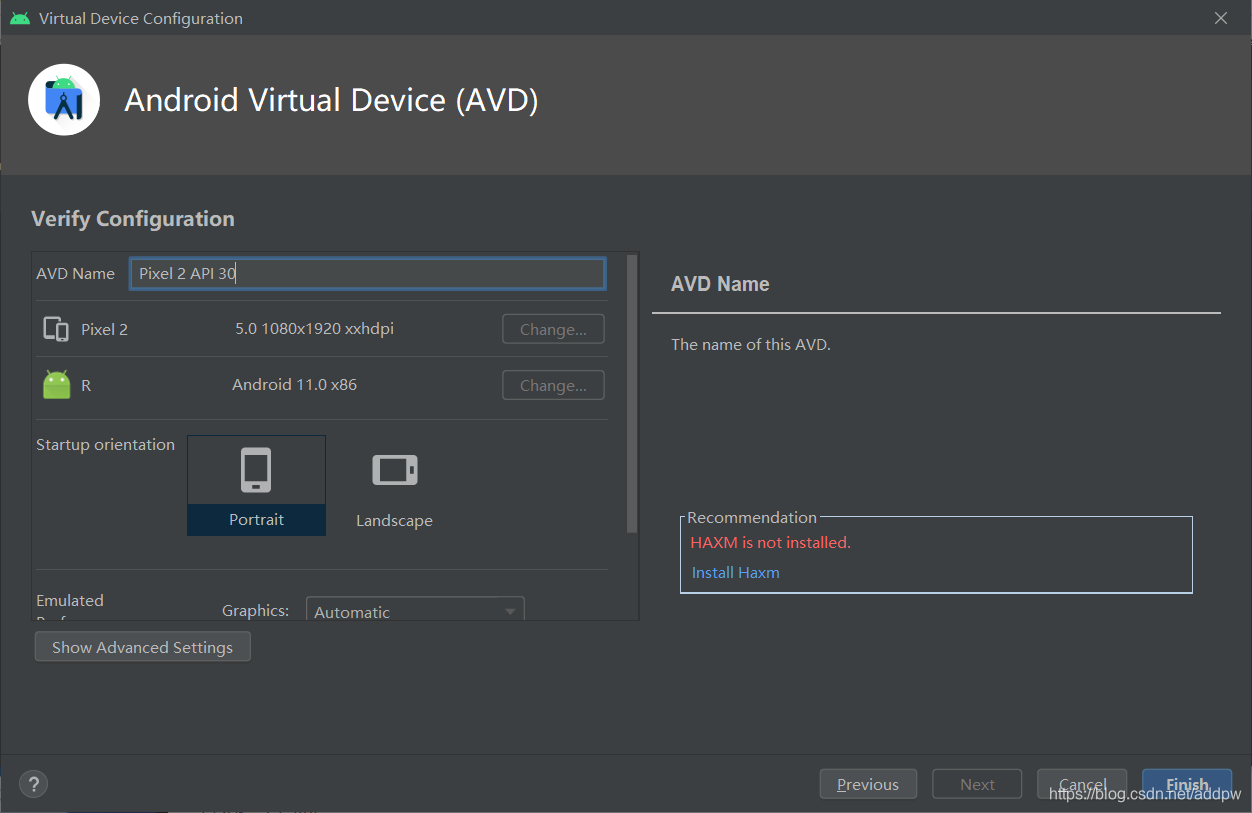1252x813 pixels.
Task: Click the Android Studio logo icon
Action: [64, 99]
